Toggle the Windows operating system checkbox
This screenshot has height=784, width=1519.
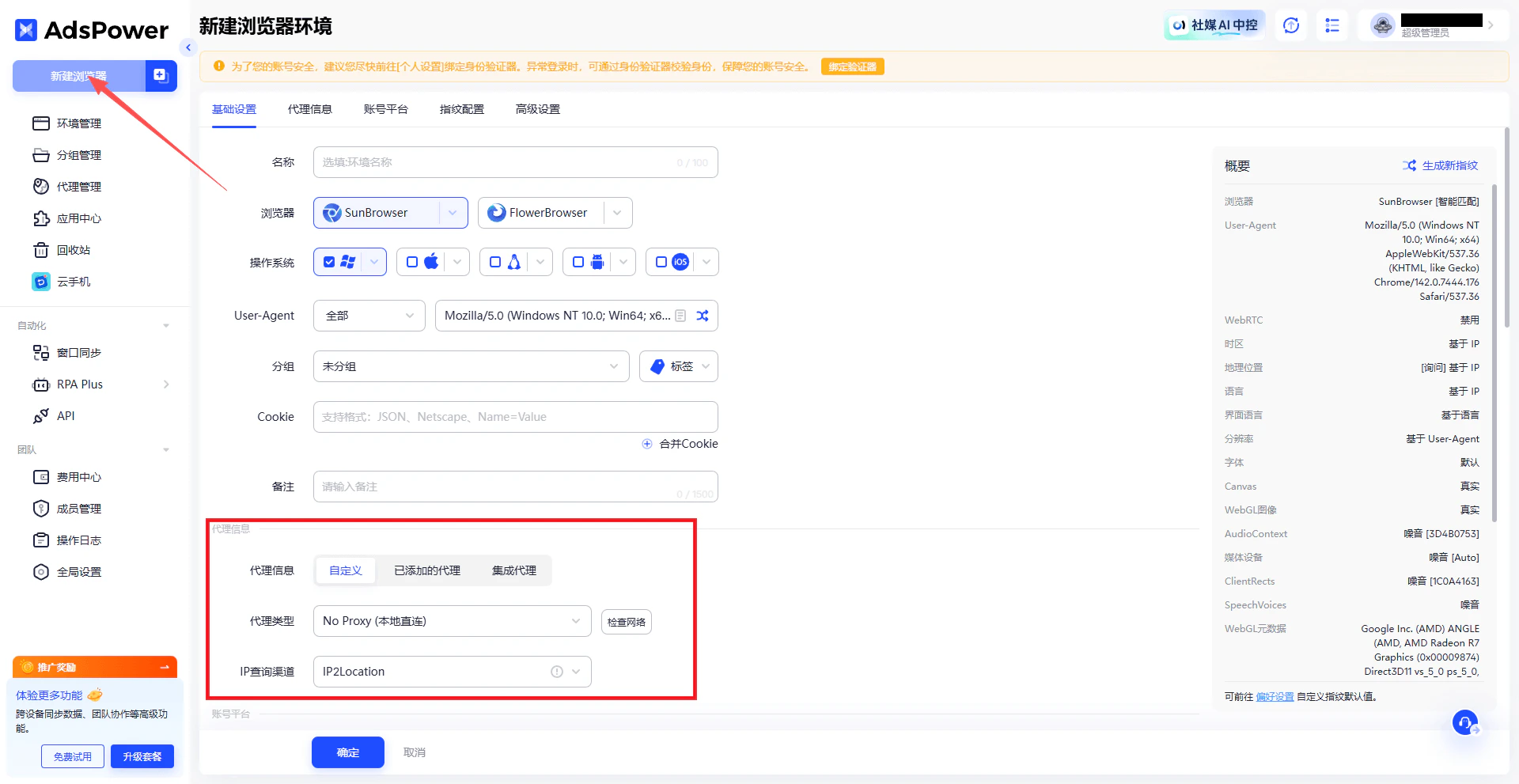329,262
